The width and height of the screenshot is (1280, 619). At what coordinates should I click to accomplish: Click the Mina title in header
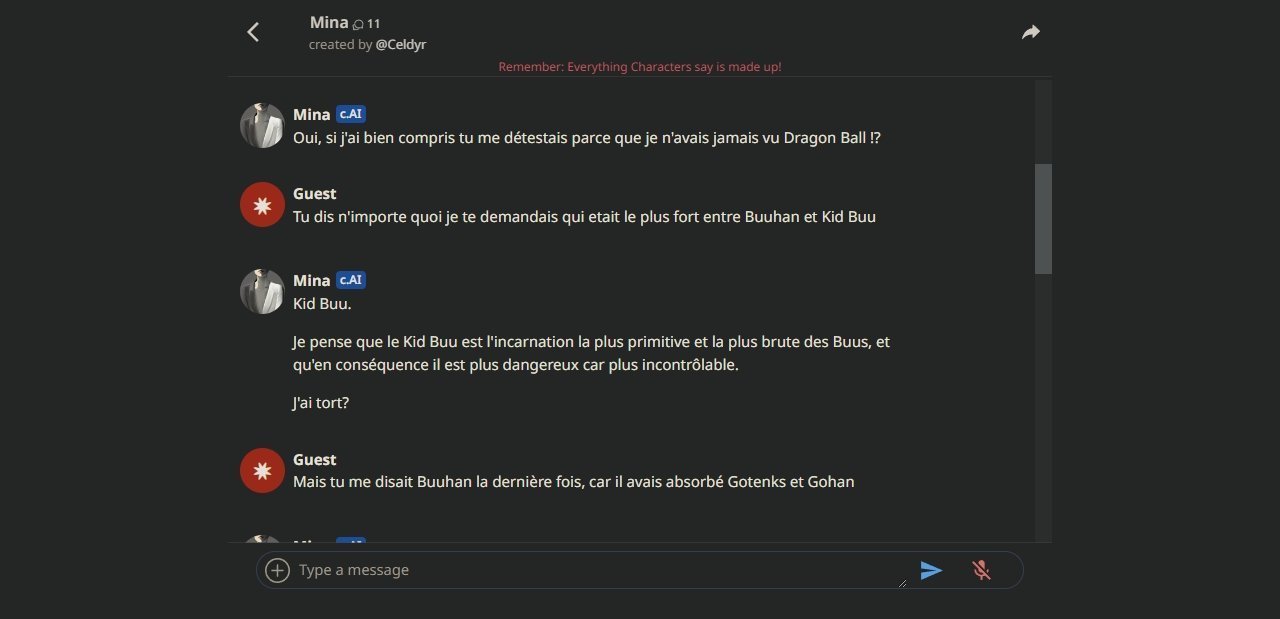[329, 22]
